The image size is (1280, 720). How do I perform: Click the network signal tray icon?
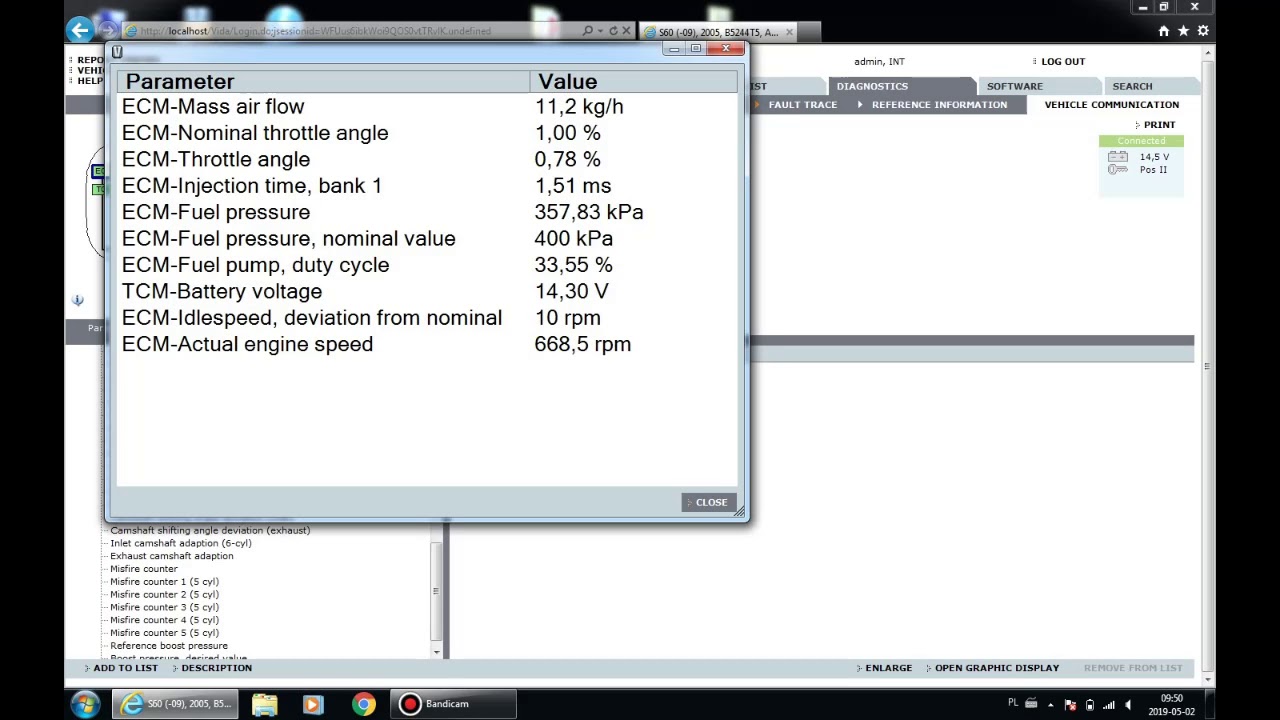pos(1108,705)
